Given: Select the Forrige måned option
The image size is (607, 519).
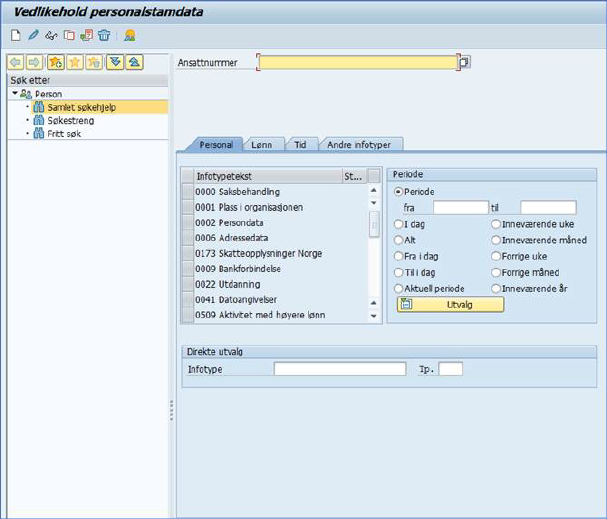Looking at the screenshot, I should 496,272.
